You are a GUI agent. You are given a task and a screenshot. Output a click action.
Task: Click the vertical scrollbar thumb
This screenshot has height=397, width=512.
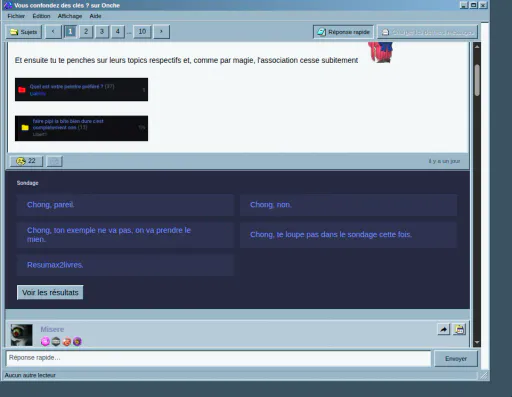(x=477, y=80)
